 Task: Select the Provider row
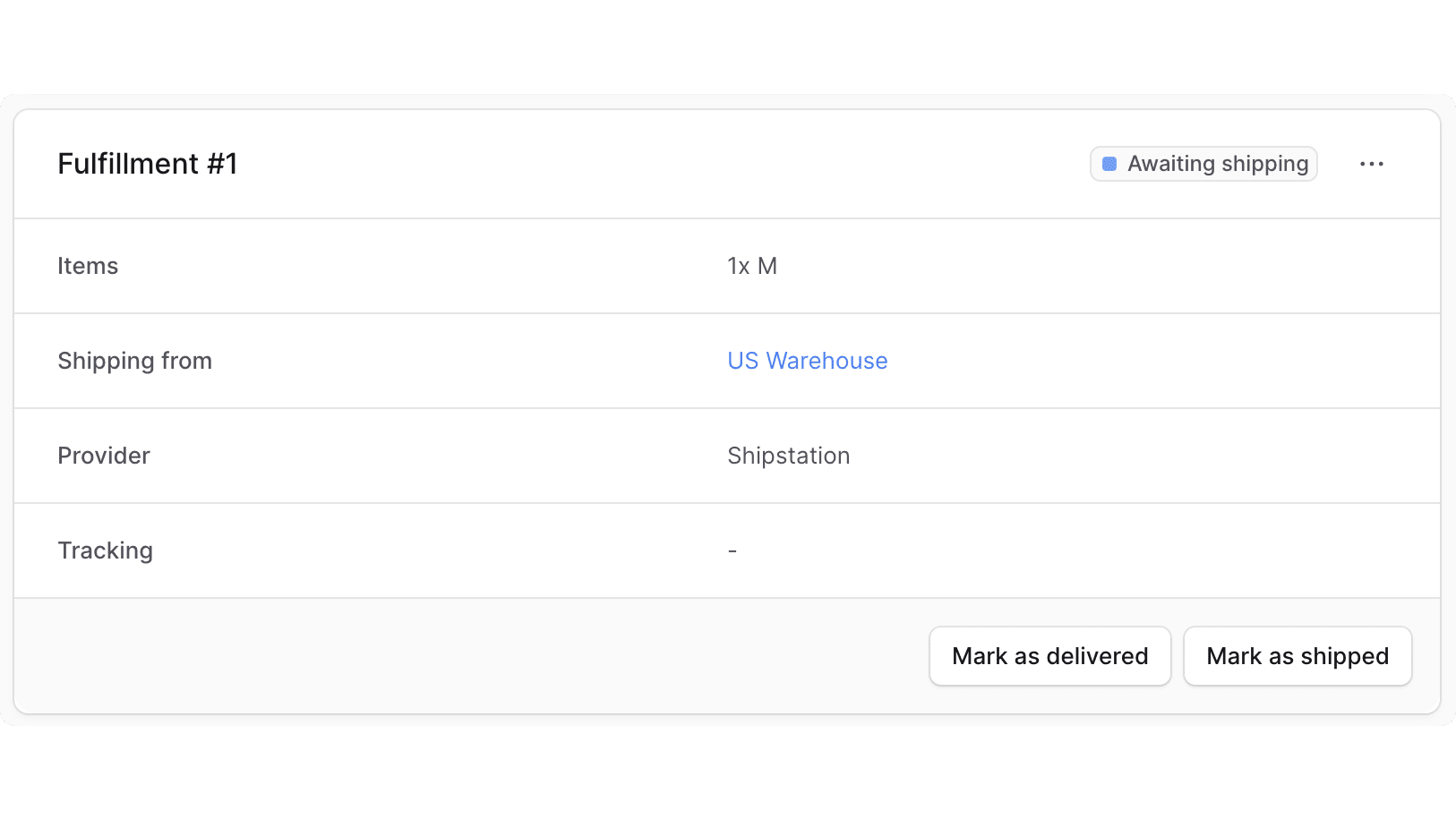coord(103,456)
